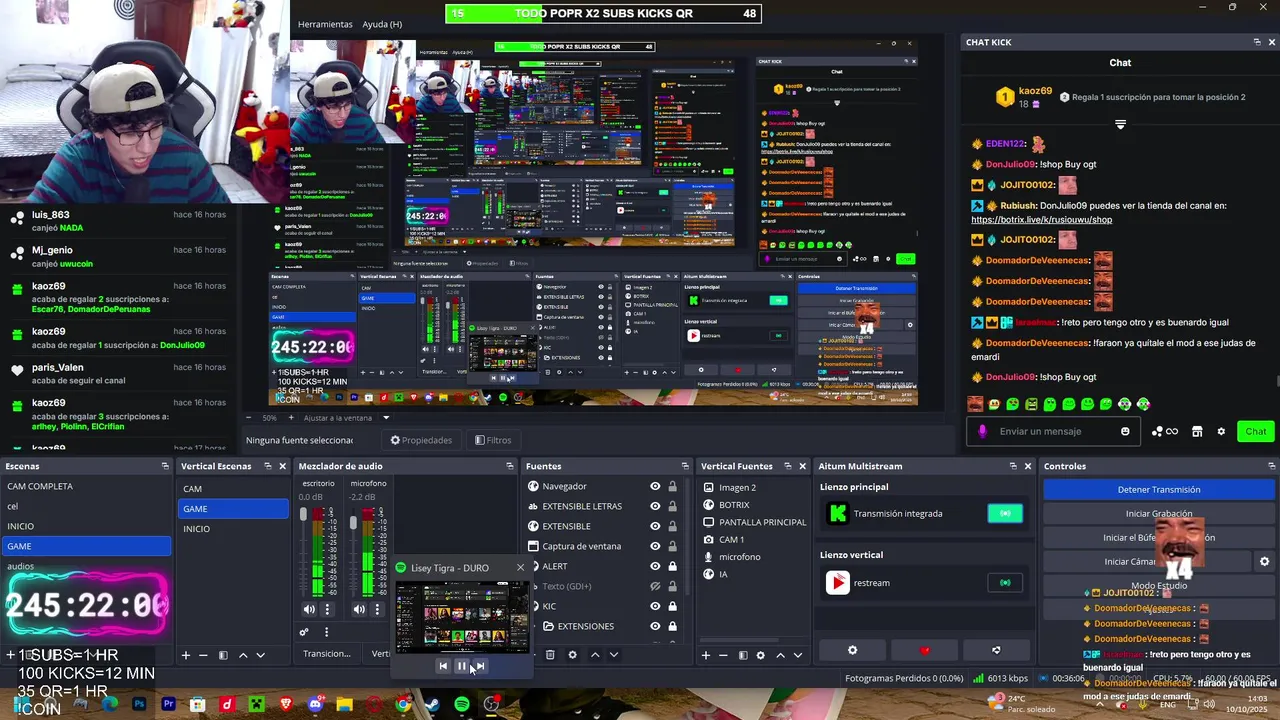Select INICIO scene in Escenas
The height and width of the screenshot is (720, 1280).
pos(87,526)
